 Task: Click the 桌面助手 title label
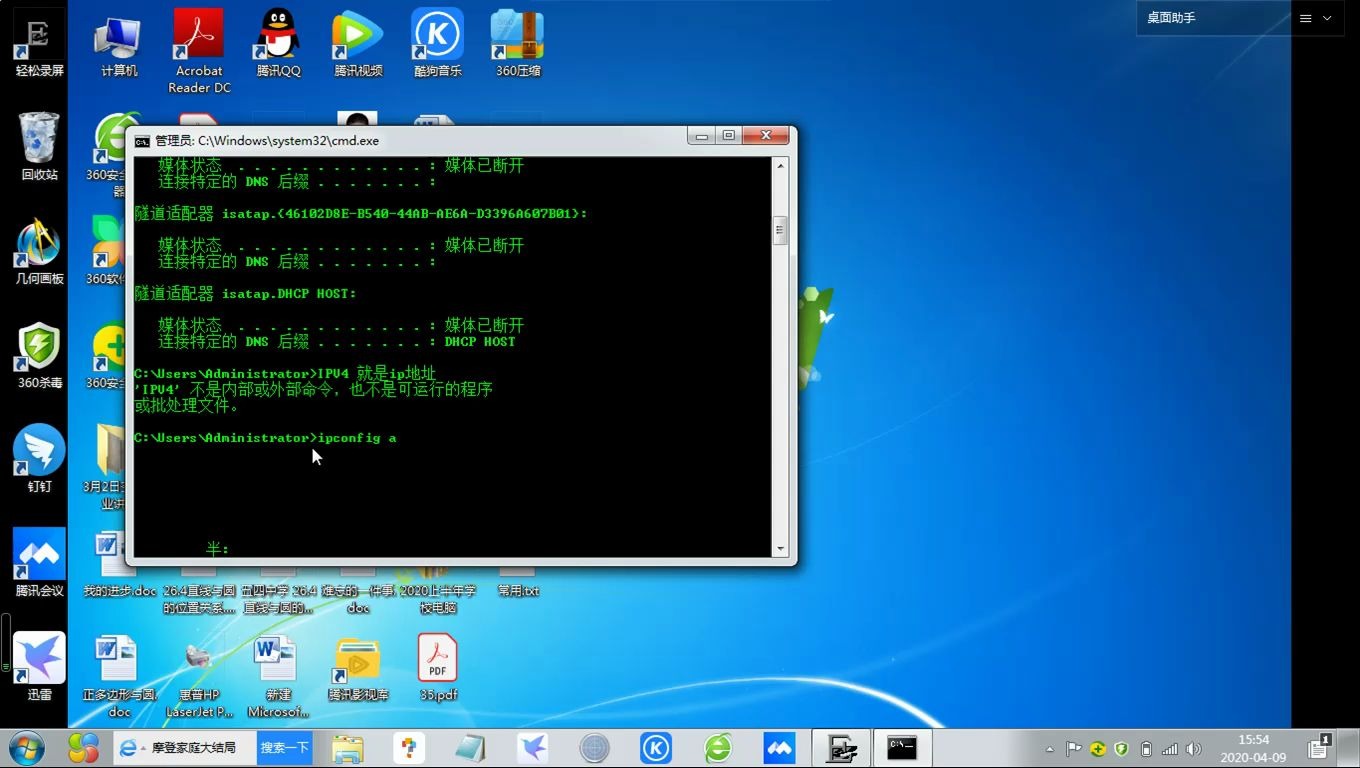click(x=1171, y=18)
